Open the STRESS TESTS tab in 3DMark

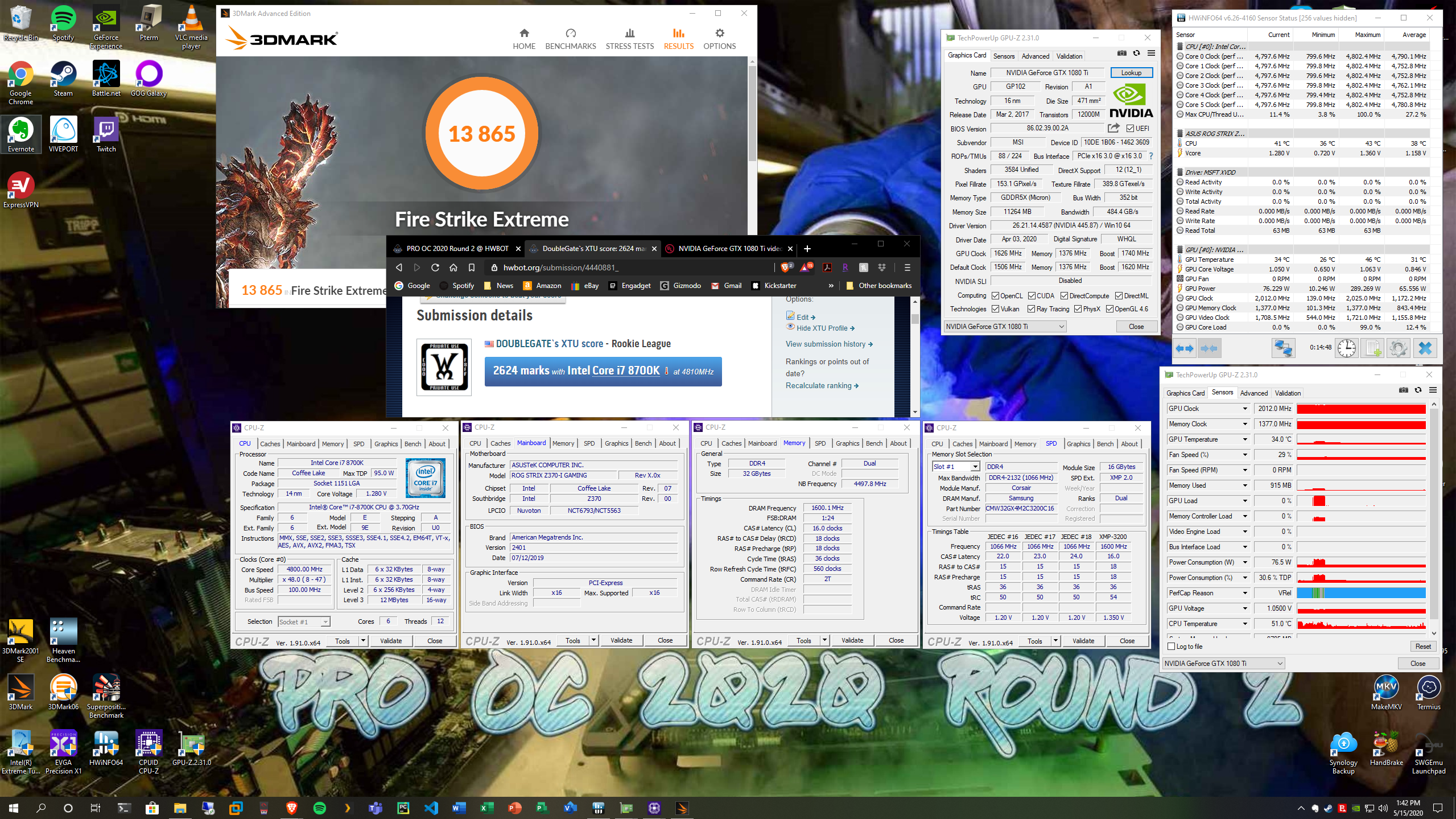click(x=629, y=39)
